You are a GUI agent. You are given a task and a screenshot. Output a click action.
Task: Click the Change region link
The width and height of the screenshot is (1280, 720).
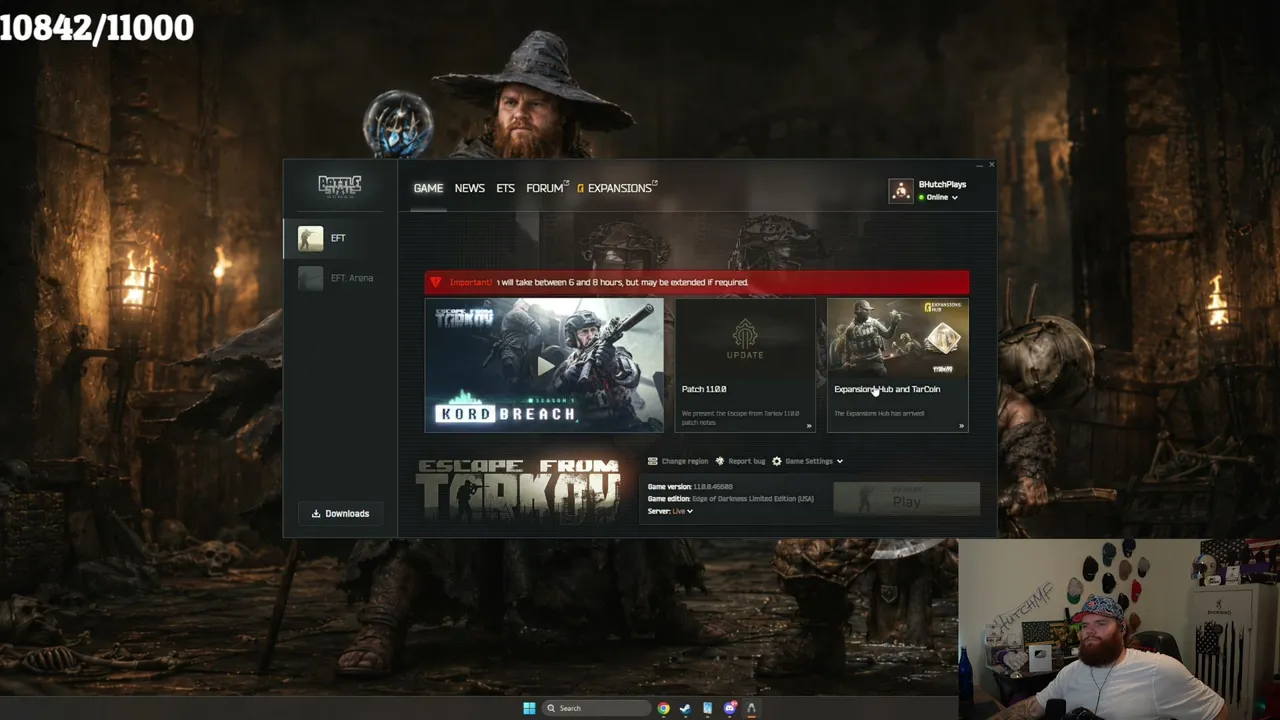point(684,461)
